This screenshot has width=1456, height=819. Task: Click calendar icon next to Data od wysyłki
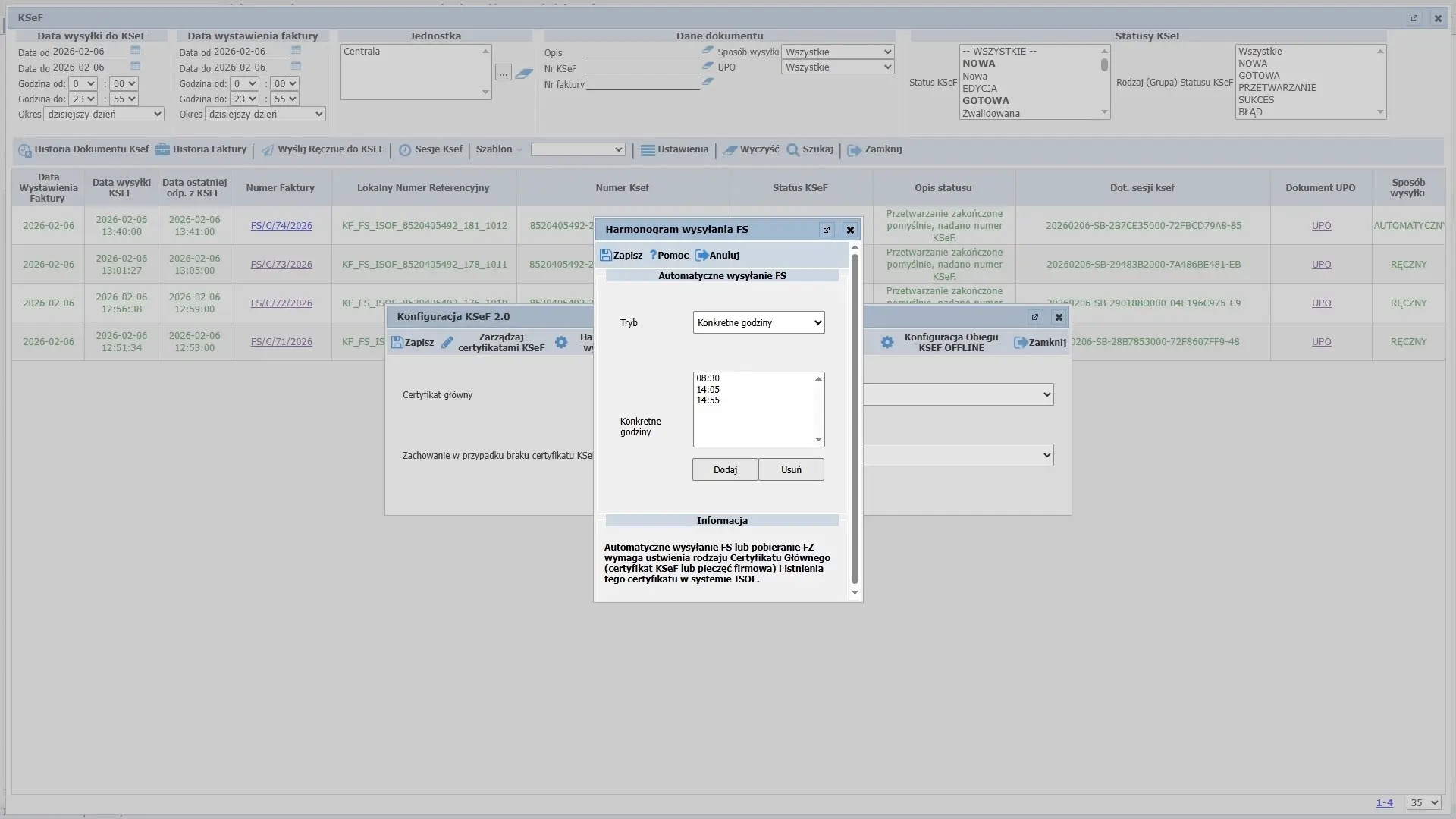tap(136, 50)
